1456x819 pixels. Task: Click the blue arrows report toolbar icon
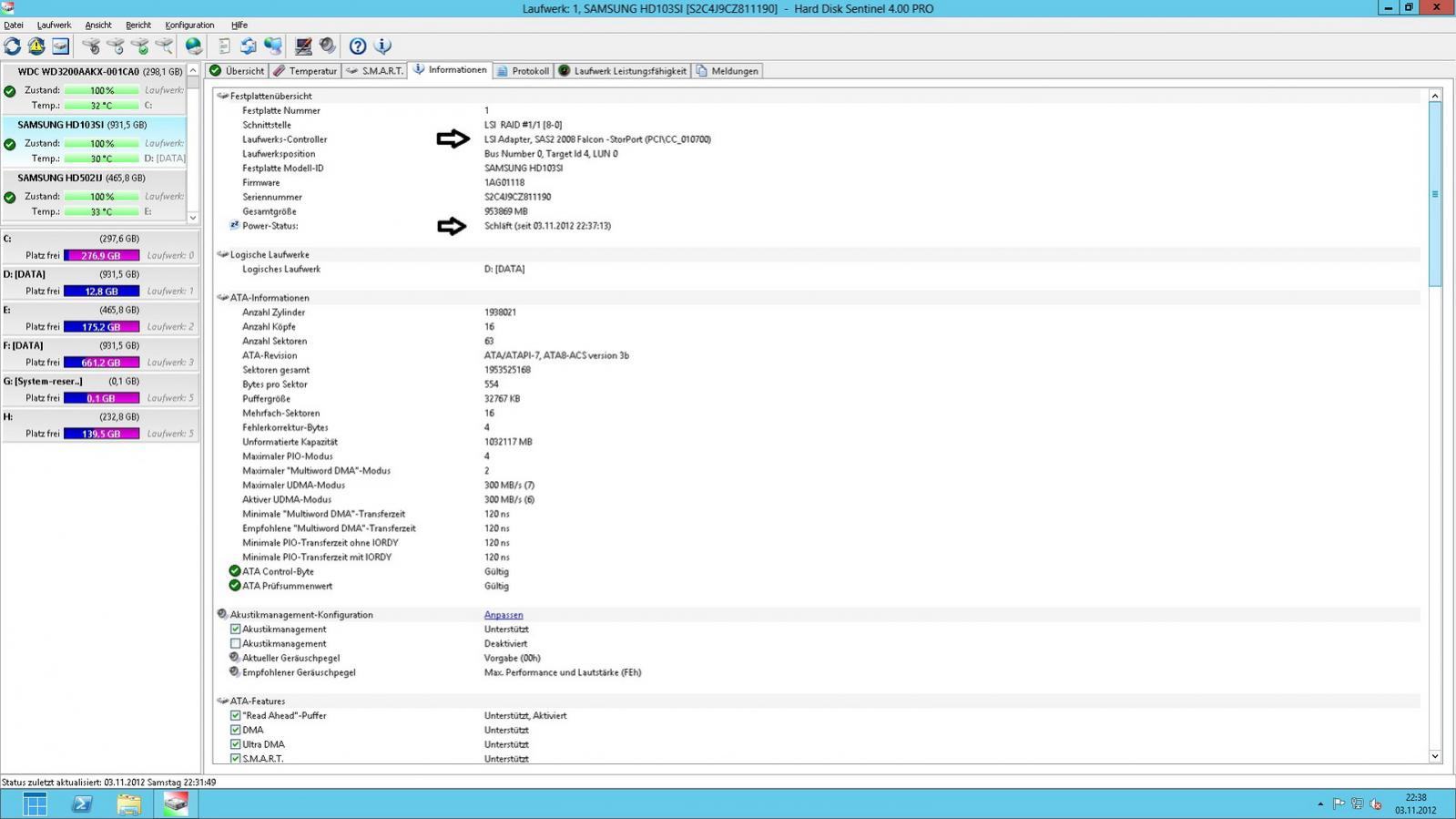(248, 46)
